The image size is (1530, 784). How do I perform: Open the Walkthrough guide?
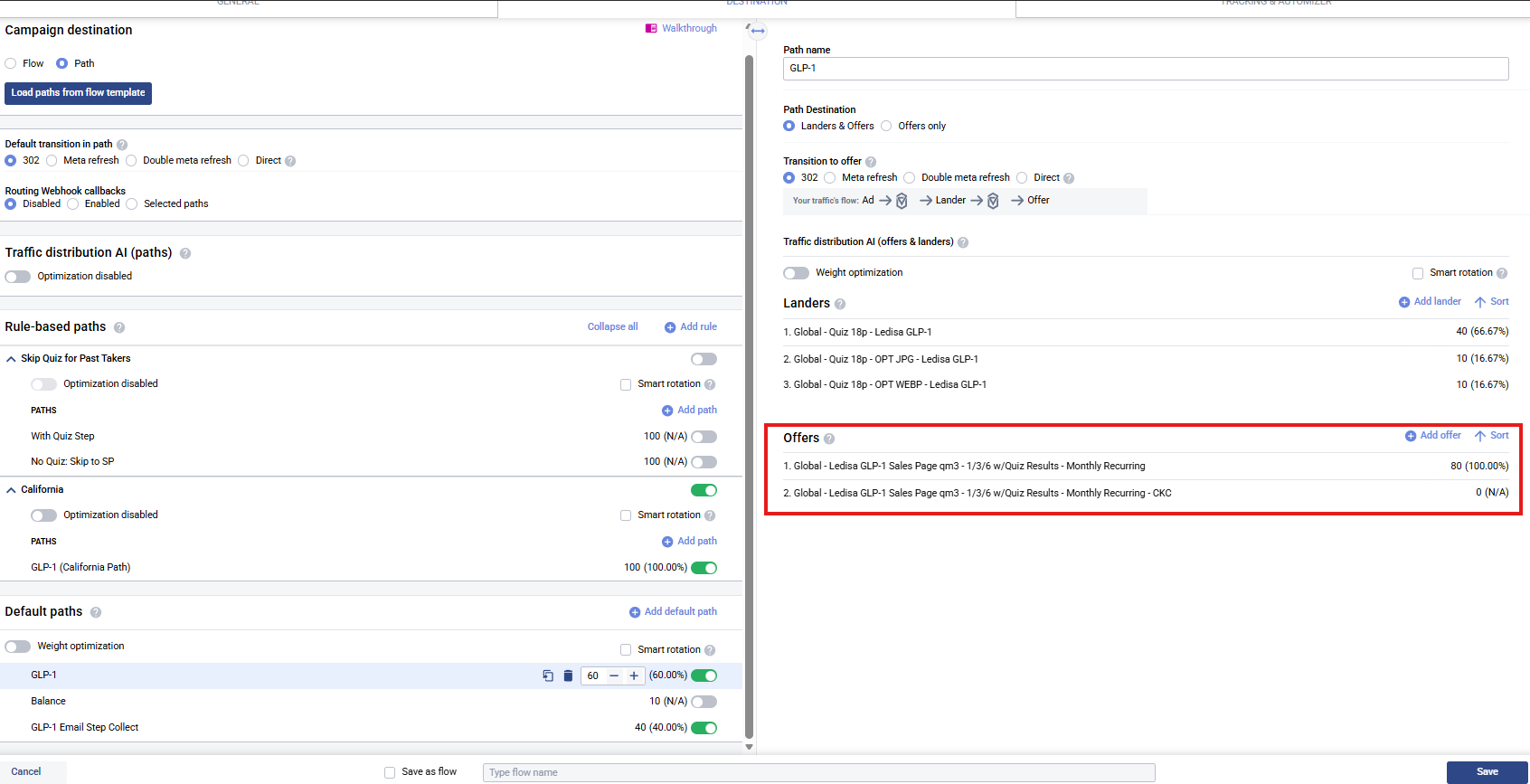[x=681, y=29]
